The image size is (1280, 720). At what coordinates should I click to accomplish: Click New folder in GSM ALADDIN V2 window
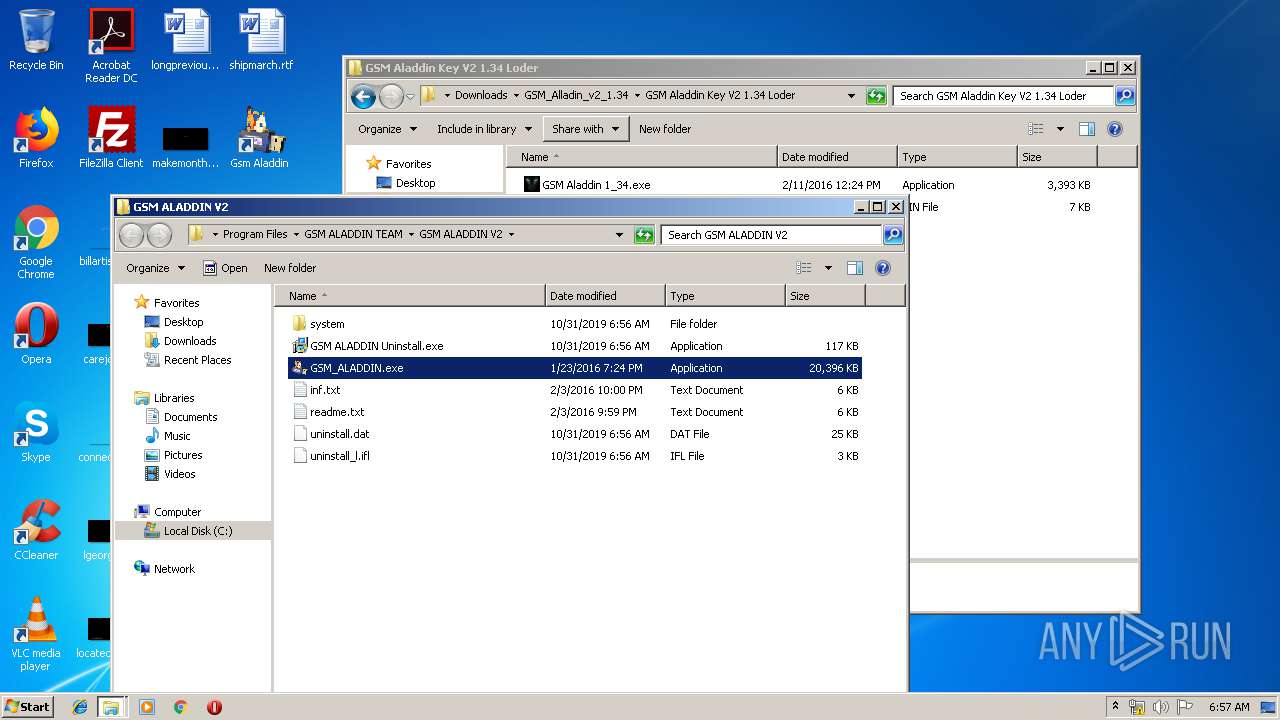290,268
